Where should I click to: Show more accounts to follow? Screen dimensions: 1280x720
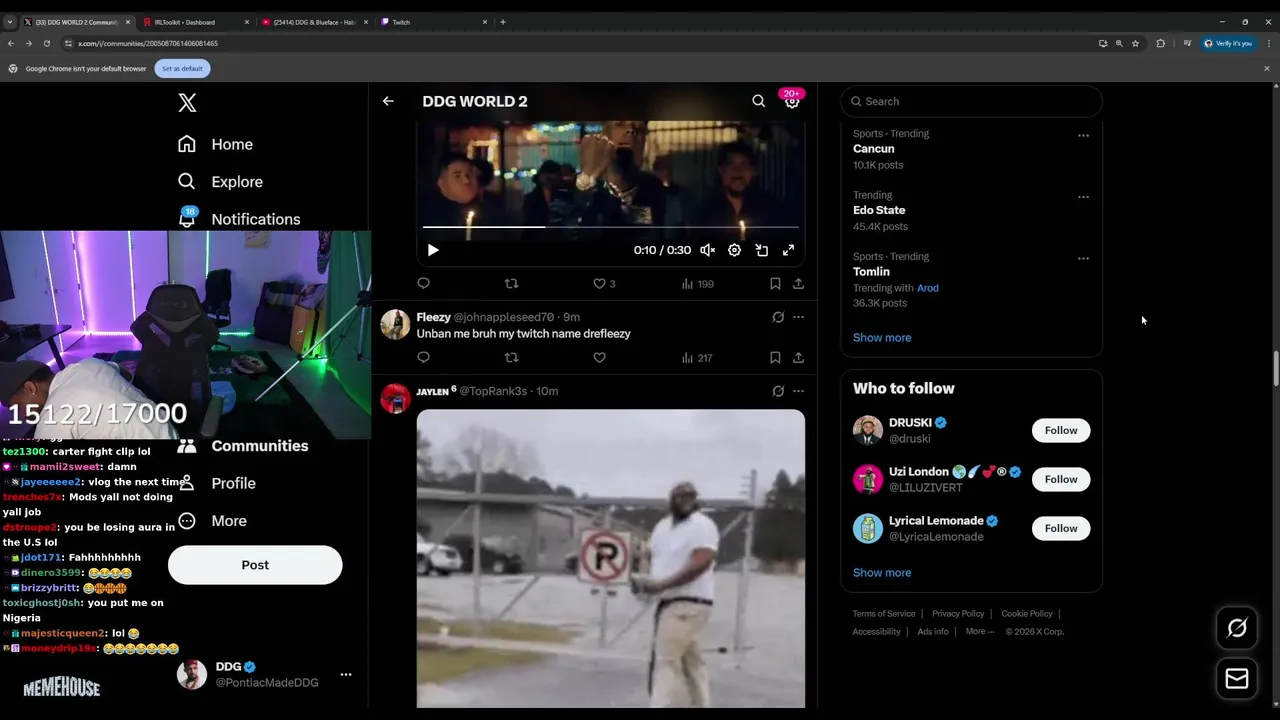(x=882, y=573)
